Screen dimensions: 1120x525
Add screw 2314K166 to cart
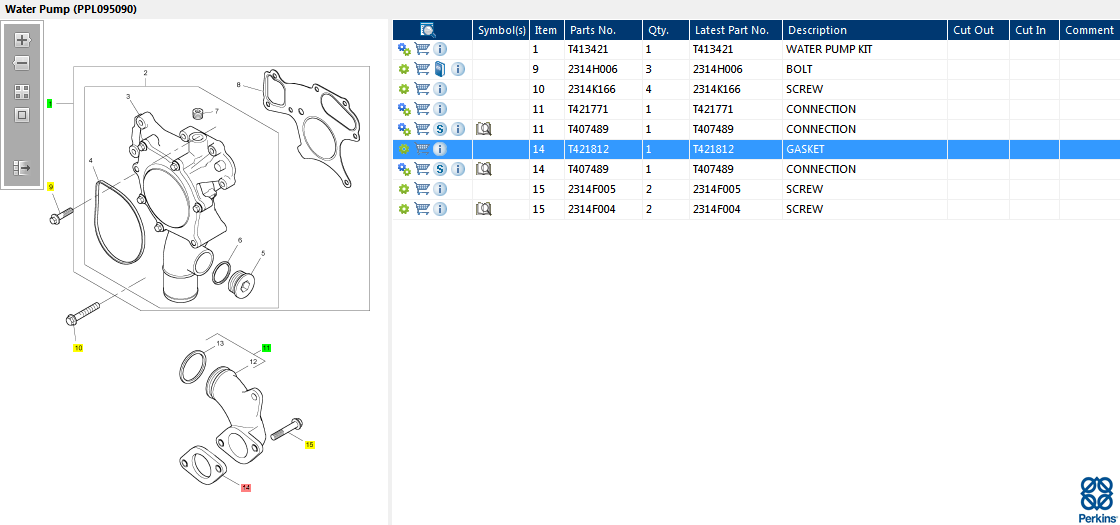click(422, 89)
